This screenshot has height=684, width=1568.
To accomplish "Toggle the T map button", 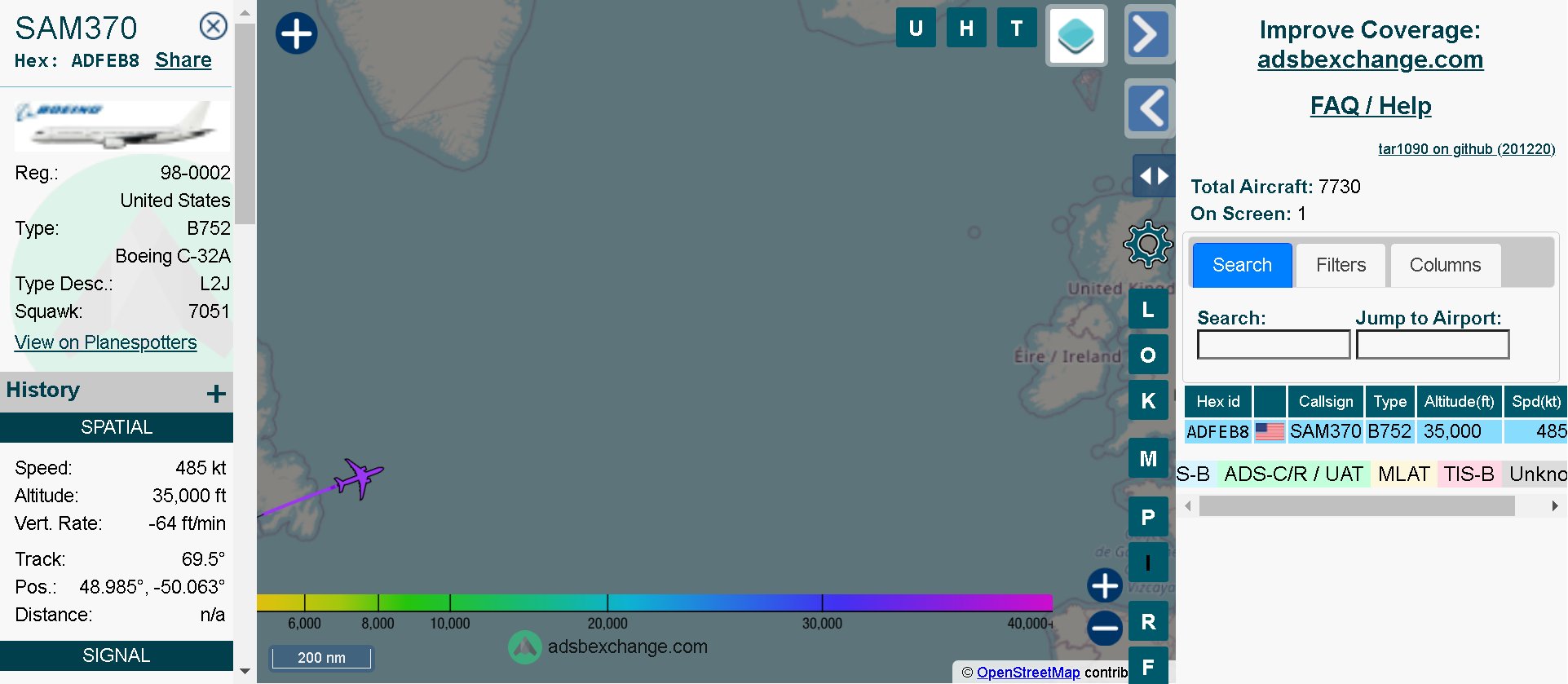I will tap(1017, 28).
